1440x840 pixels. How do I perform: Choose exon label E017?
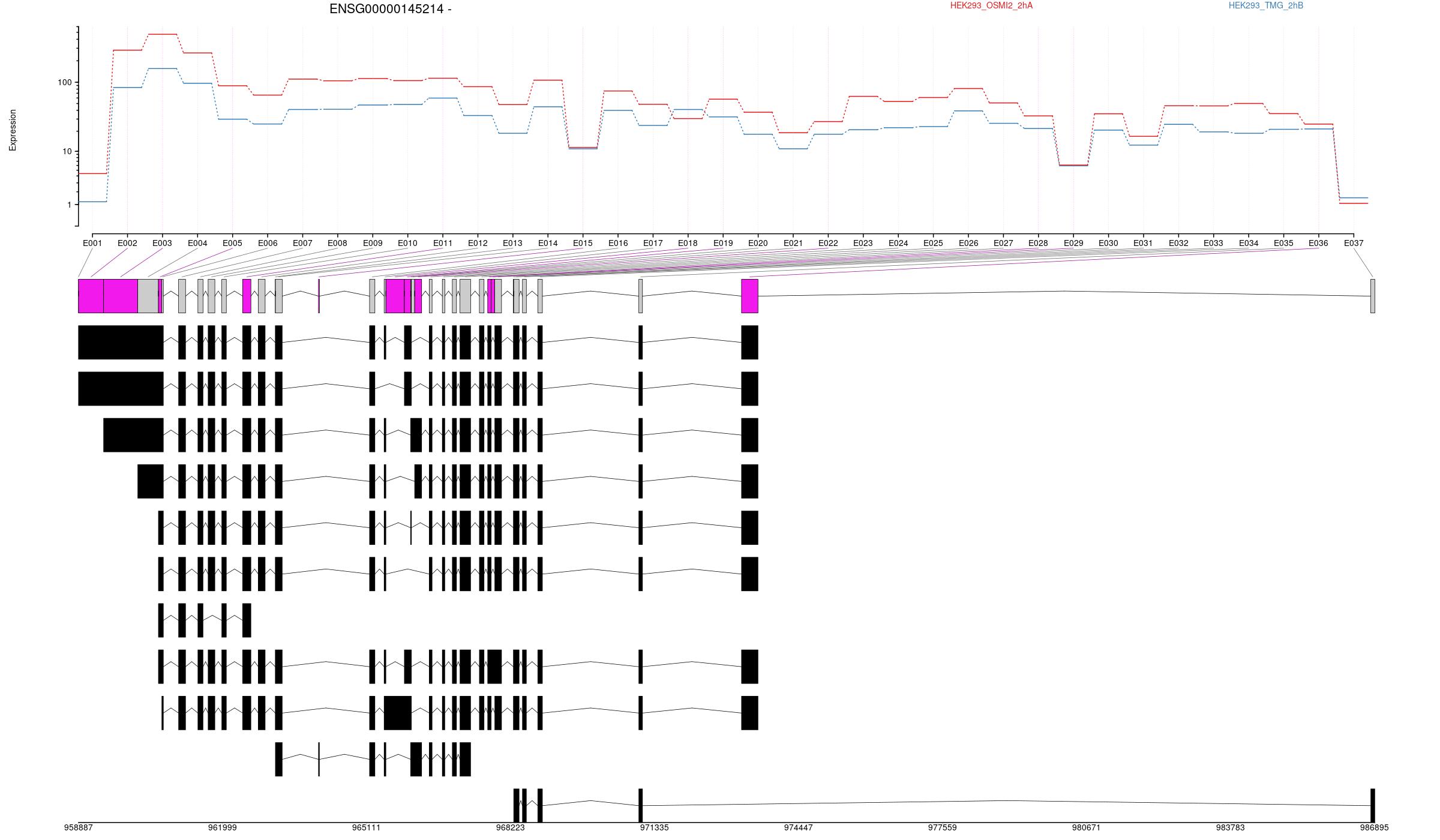(x=653, y=244)
